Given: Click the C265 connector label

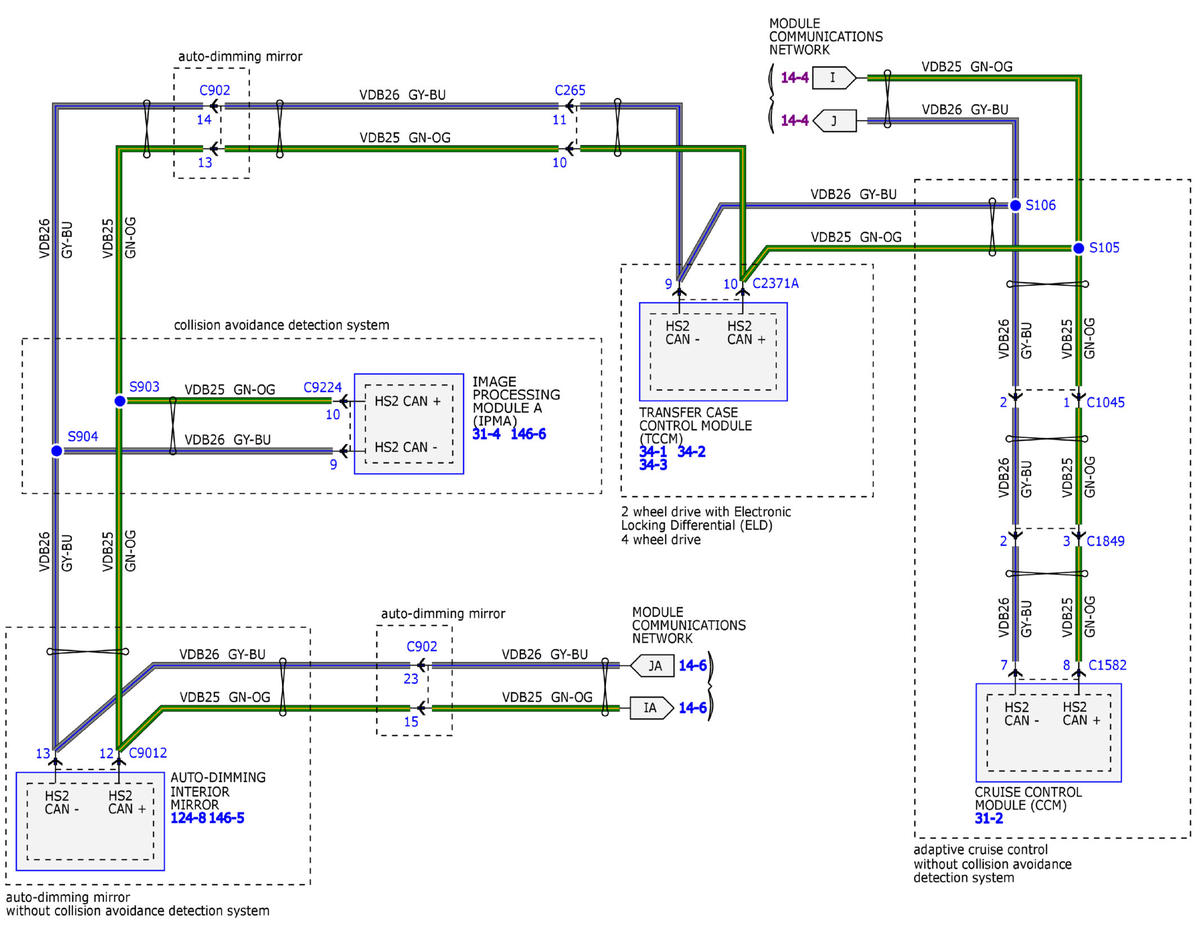Looking at the screenshot, I should (570, 89).
